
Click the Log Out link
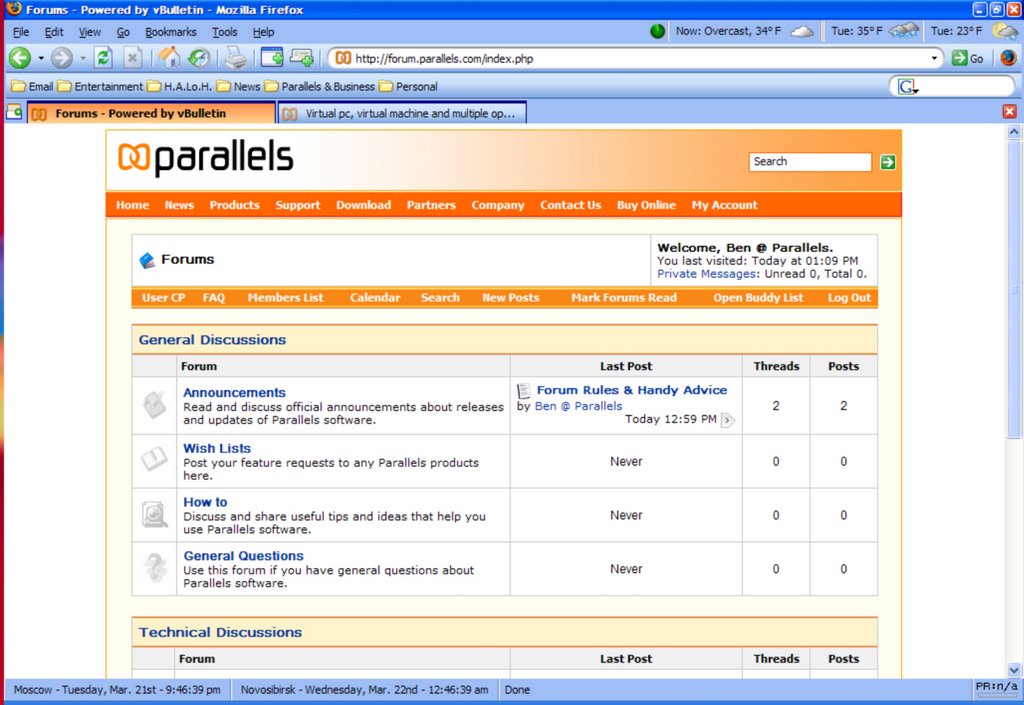849,298
